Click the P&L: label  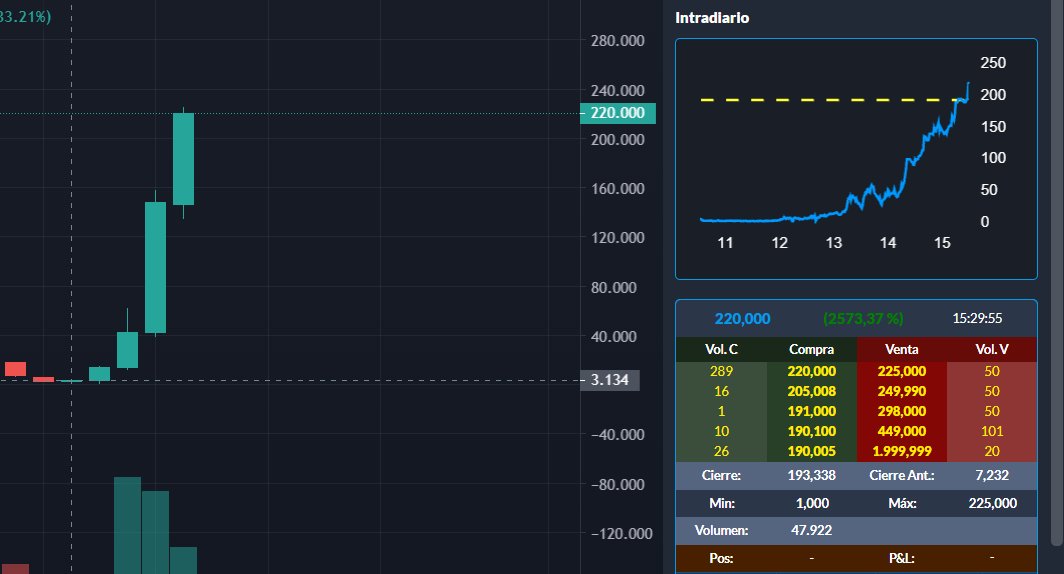[901, 558]
